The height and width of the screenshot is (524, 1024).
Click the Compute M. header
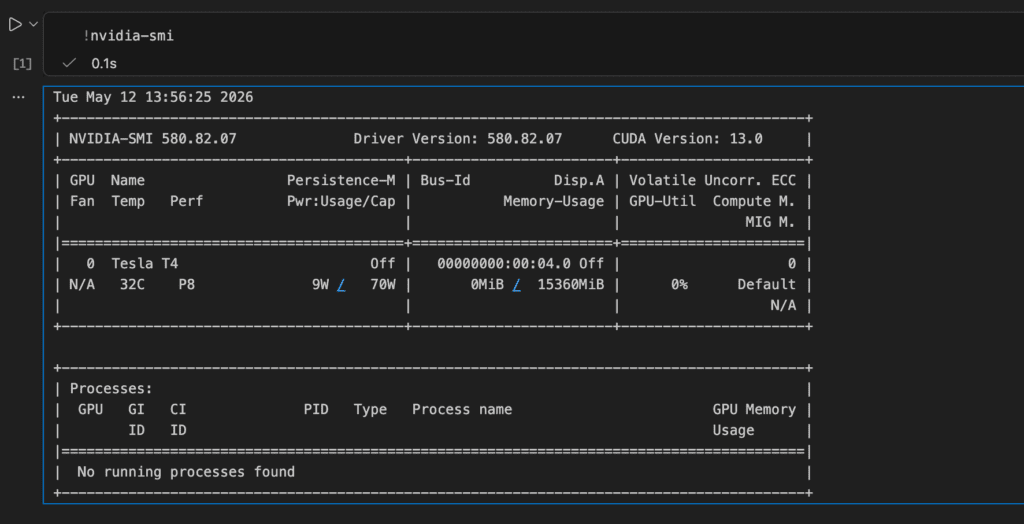pos(754,201)
